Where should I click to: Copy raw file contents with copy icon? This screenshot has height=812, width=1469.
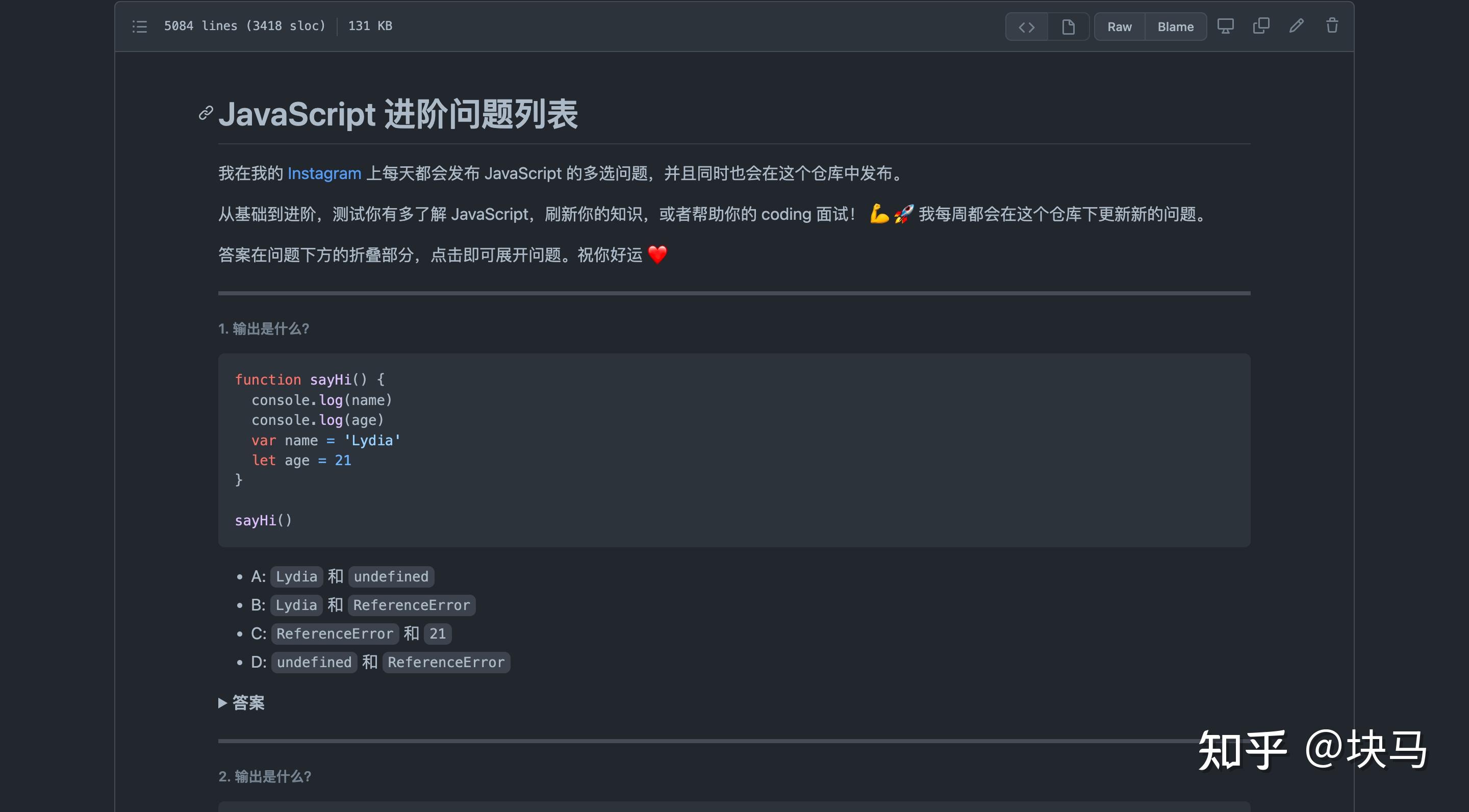coord(1261,26)
